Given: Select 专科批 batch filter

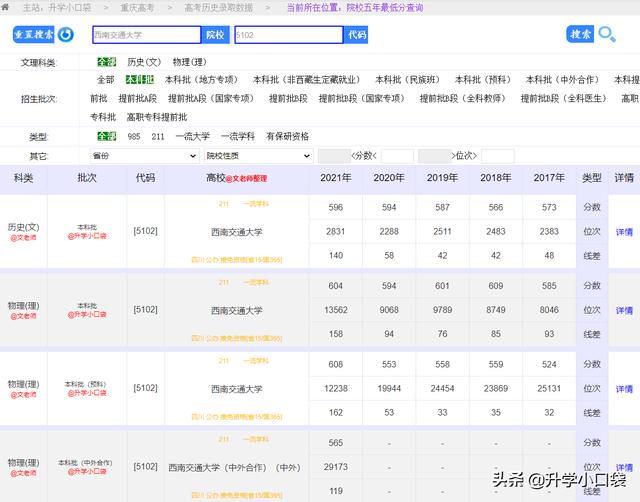Looking at the screenshot, I should tap(103, 117).
